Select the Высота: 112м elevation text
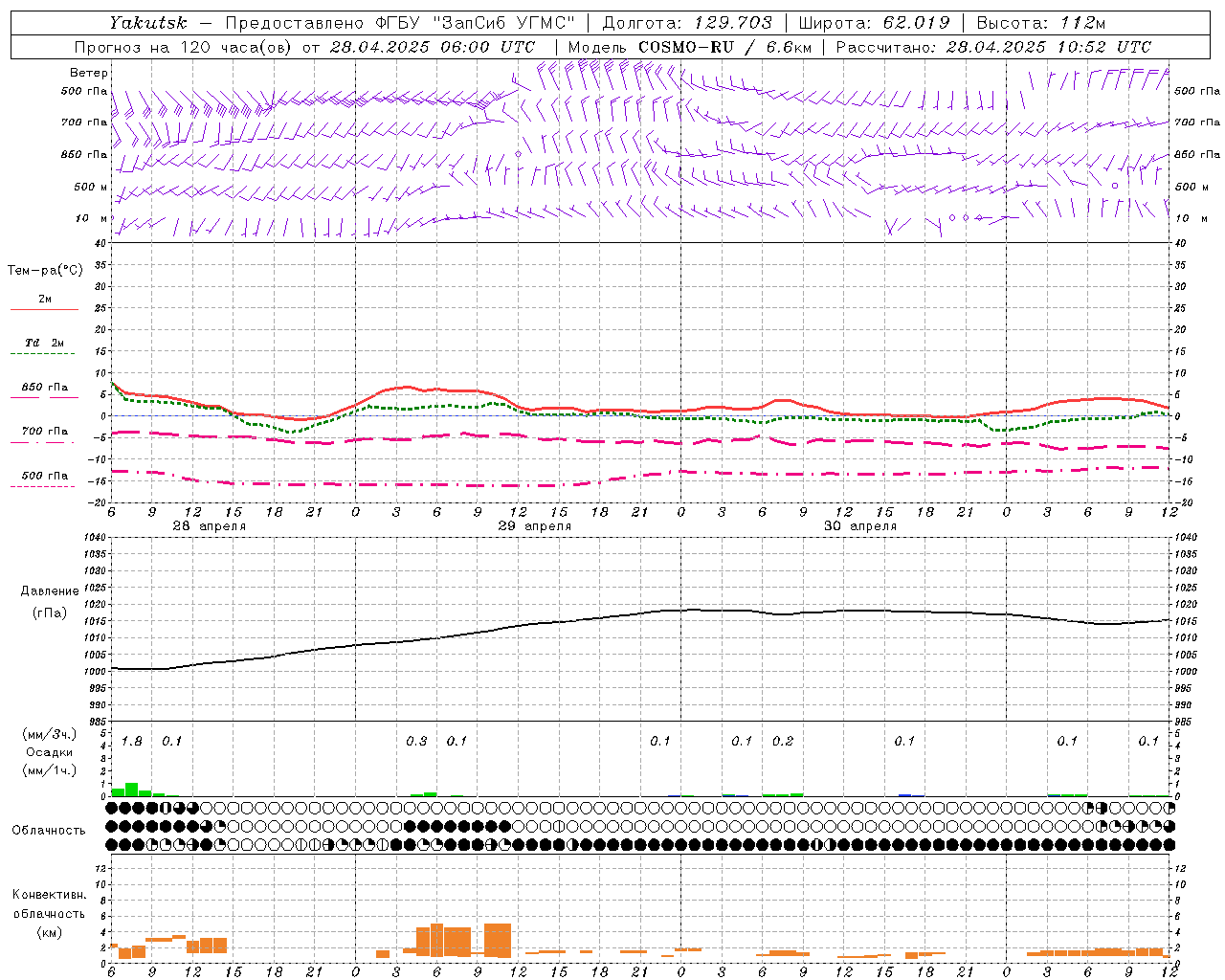The height and width of the screenshot is (980, 1225). click(1041, 23)
